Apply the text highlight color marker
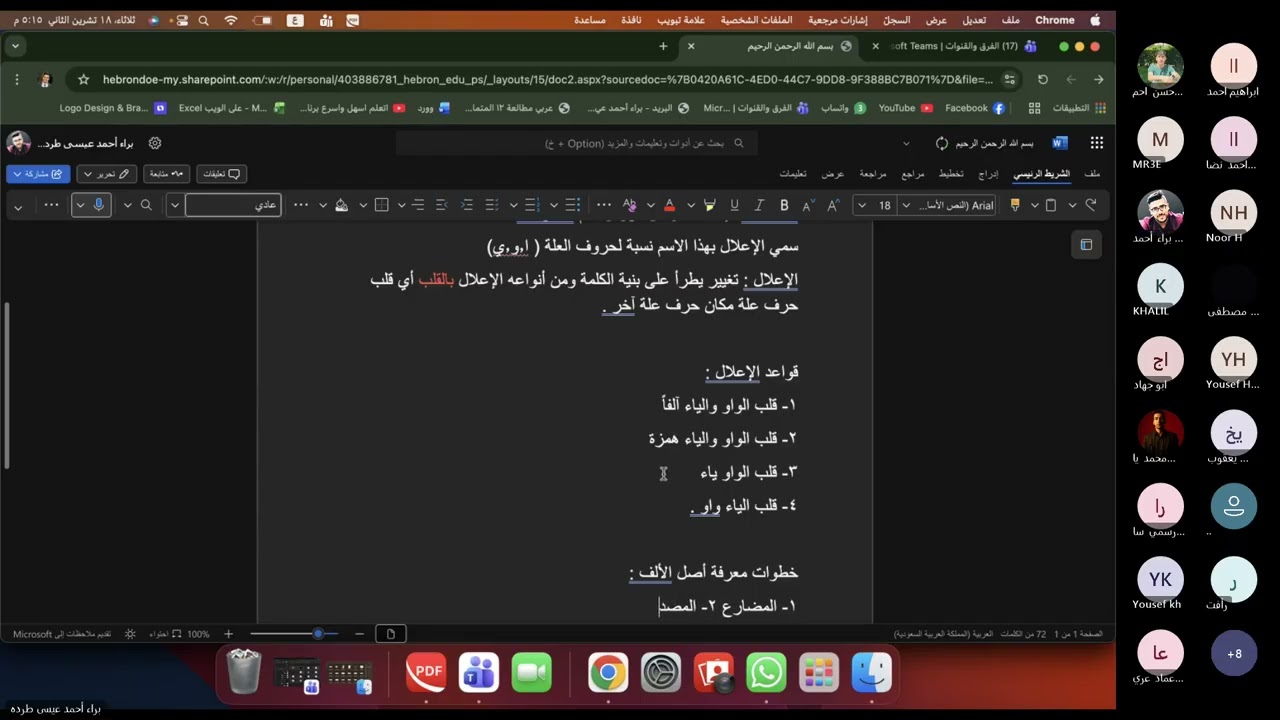 (710, 205)
